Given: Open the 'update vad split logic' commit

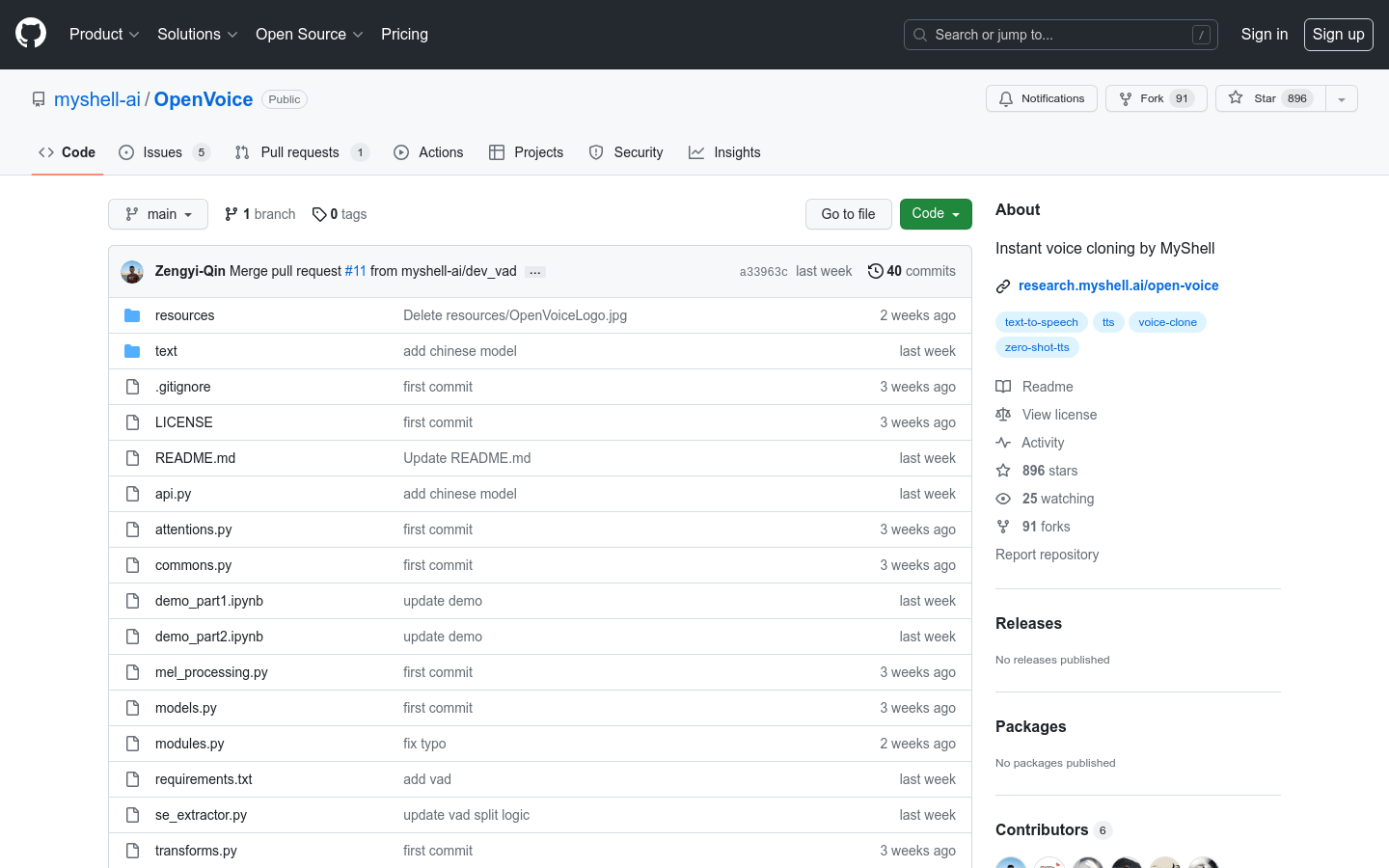Looking at the screenshot, I should [466, 815].
